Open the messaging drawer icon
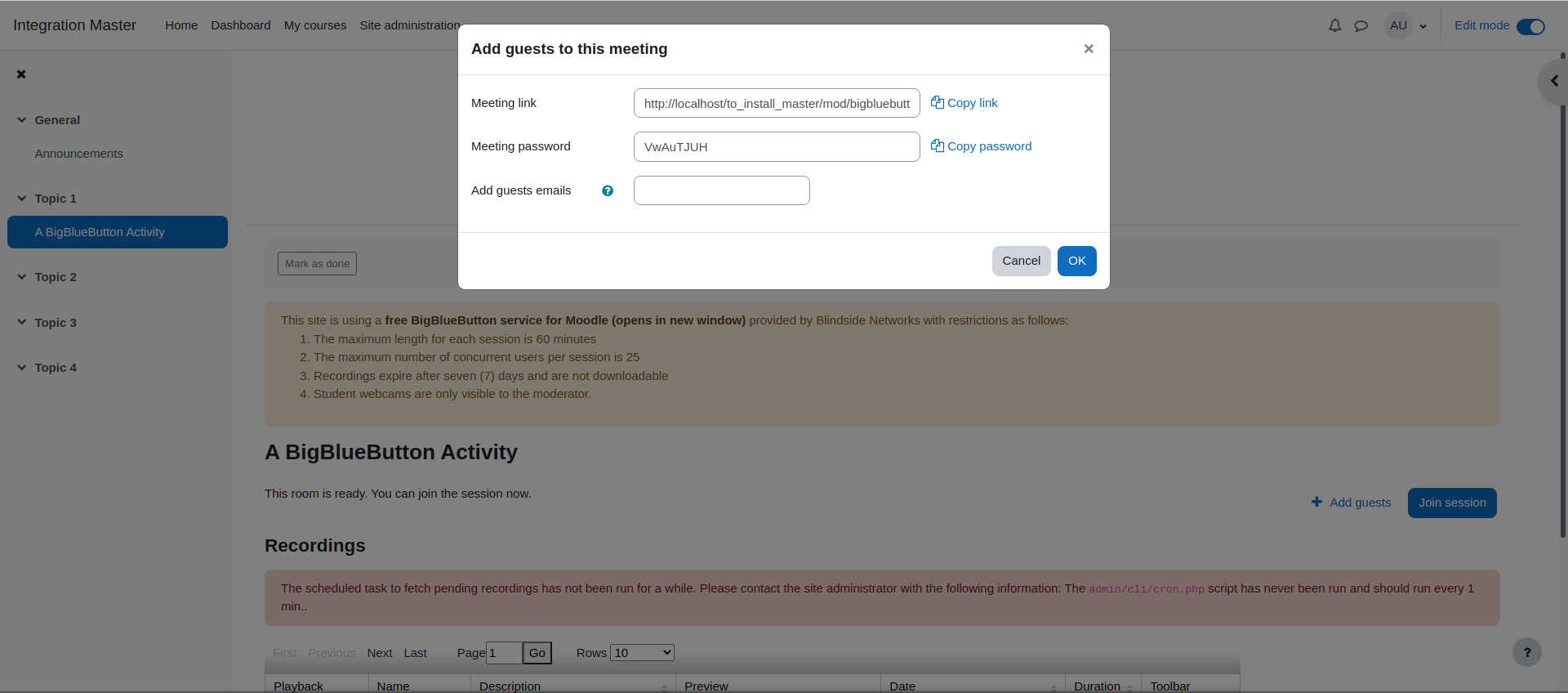This screenshot has width=1568, height=693. (1361, 25)
